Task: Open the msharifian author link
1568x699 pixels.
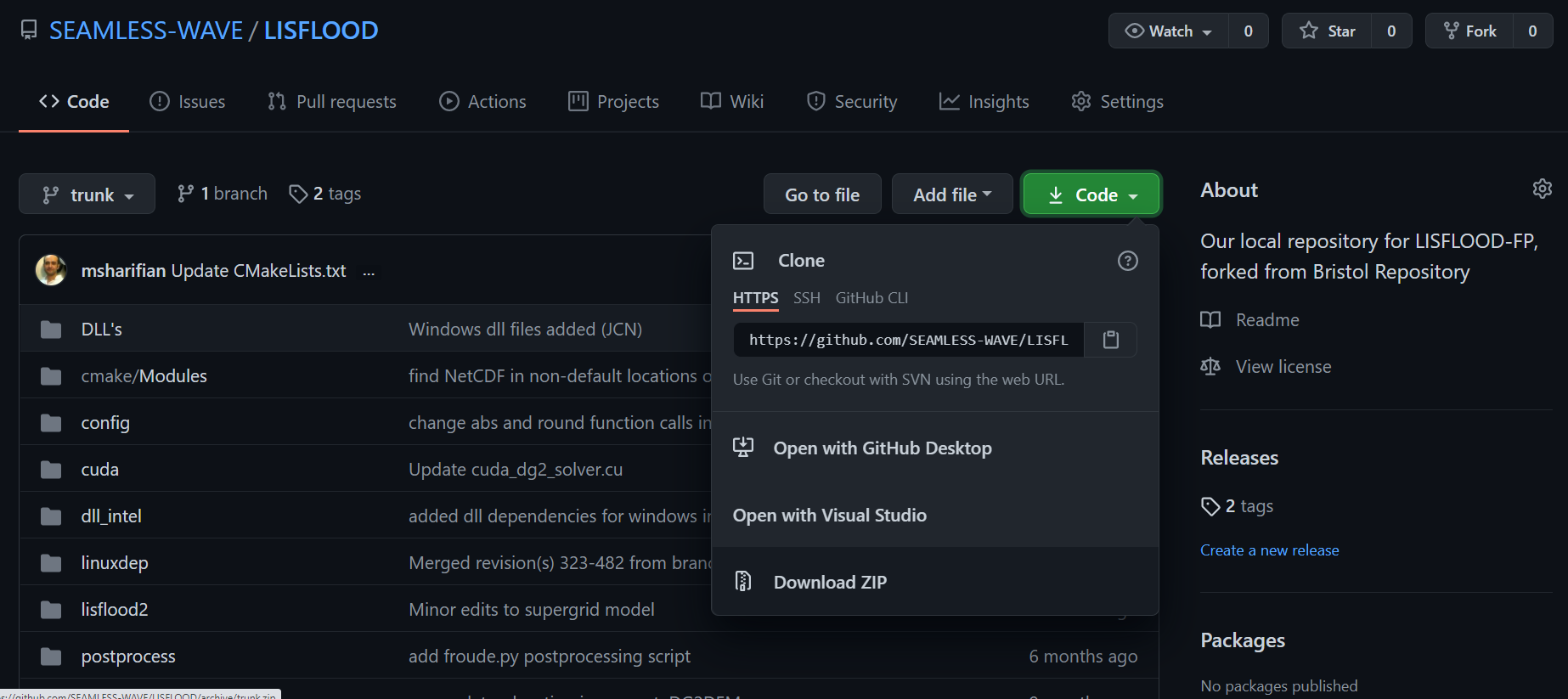Action: (x=123, y=270)
